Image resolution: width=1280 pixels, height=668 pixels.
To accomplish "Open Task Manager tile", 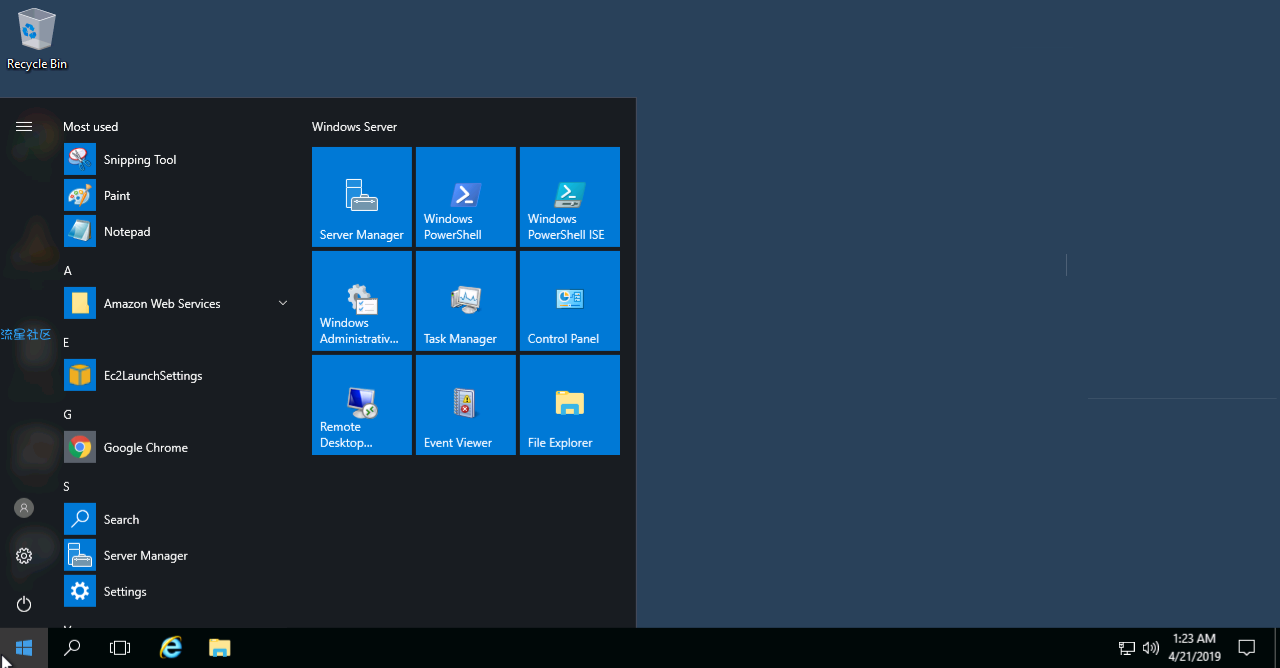I will coord(466,301).
